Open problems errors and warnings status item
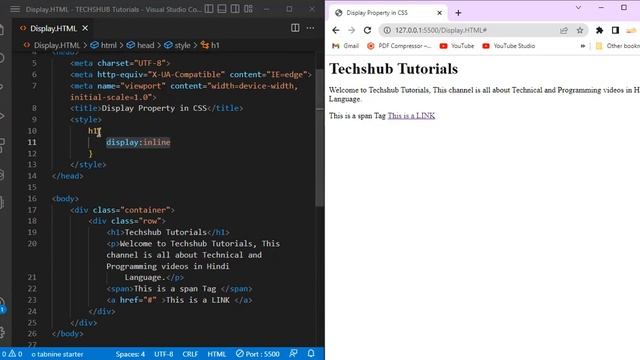 click(x=12, y=354)
